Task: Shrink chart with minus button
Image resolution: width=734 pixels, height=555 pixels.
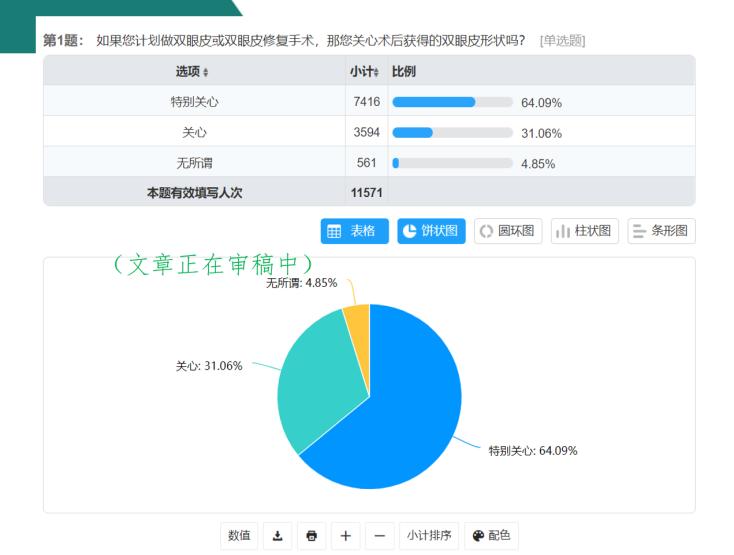Action: click(380, 535)
